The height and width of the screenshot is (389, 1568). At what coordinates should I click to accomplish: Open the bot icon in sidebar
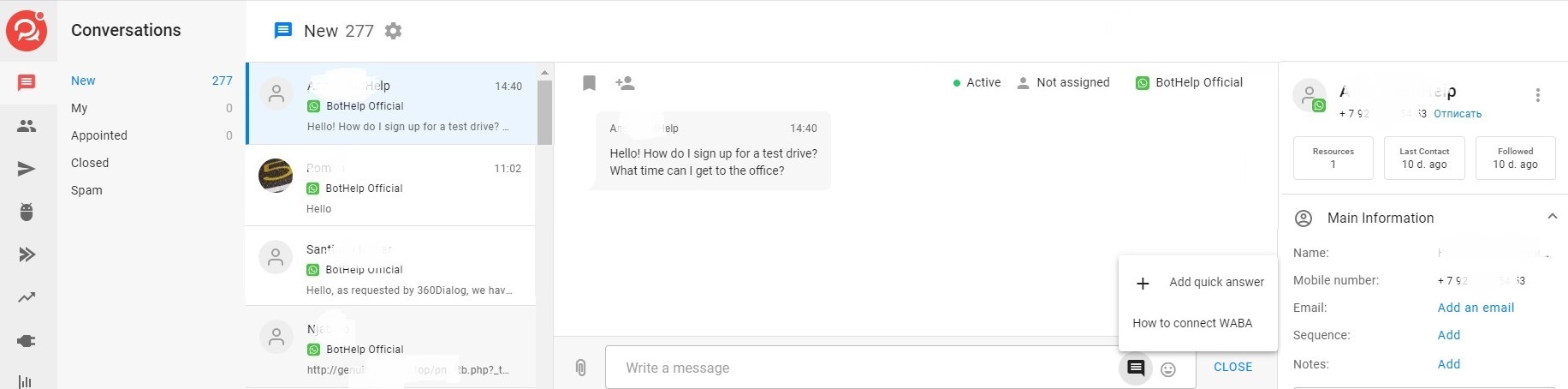pos(27,212)
